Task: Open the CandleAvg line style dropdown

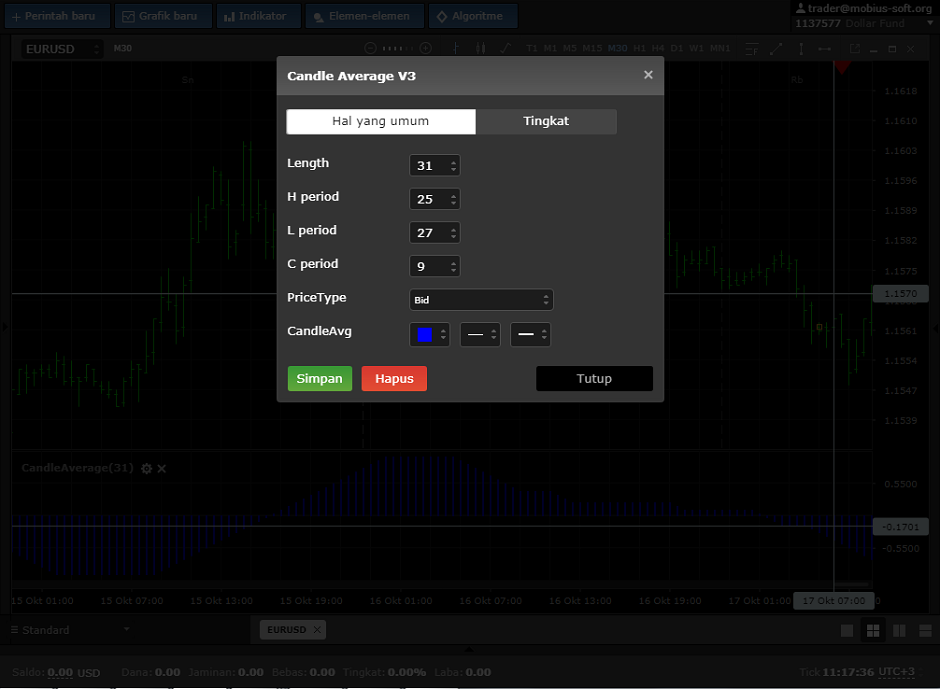Action: point(480,334)
